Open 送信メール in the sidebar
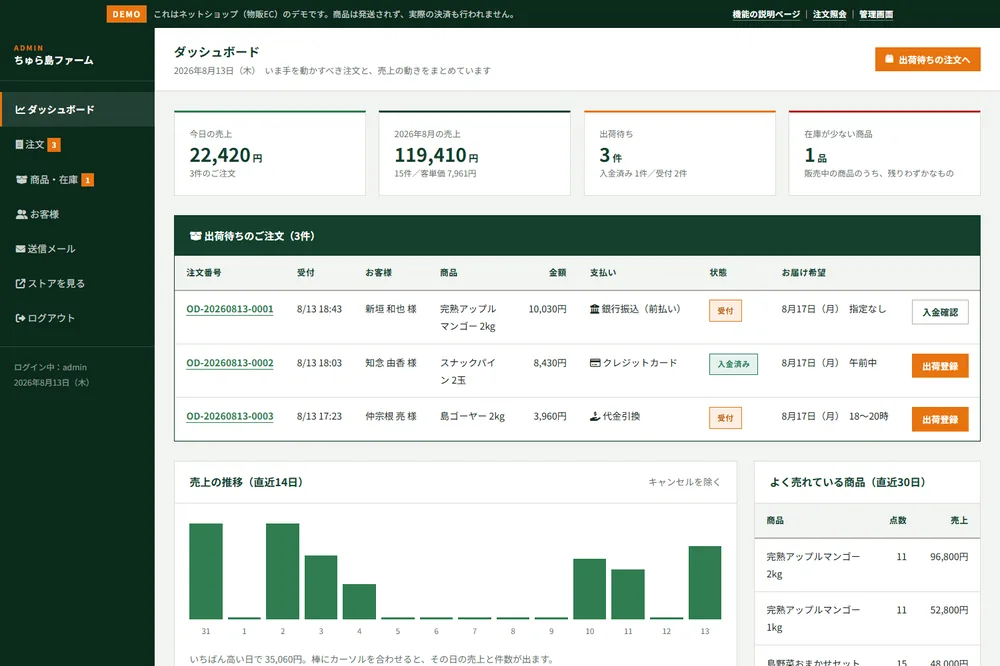Screen dimensions: 1000x666 77,249
